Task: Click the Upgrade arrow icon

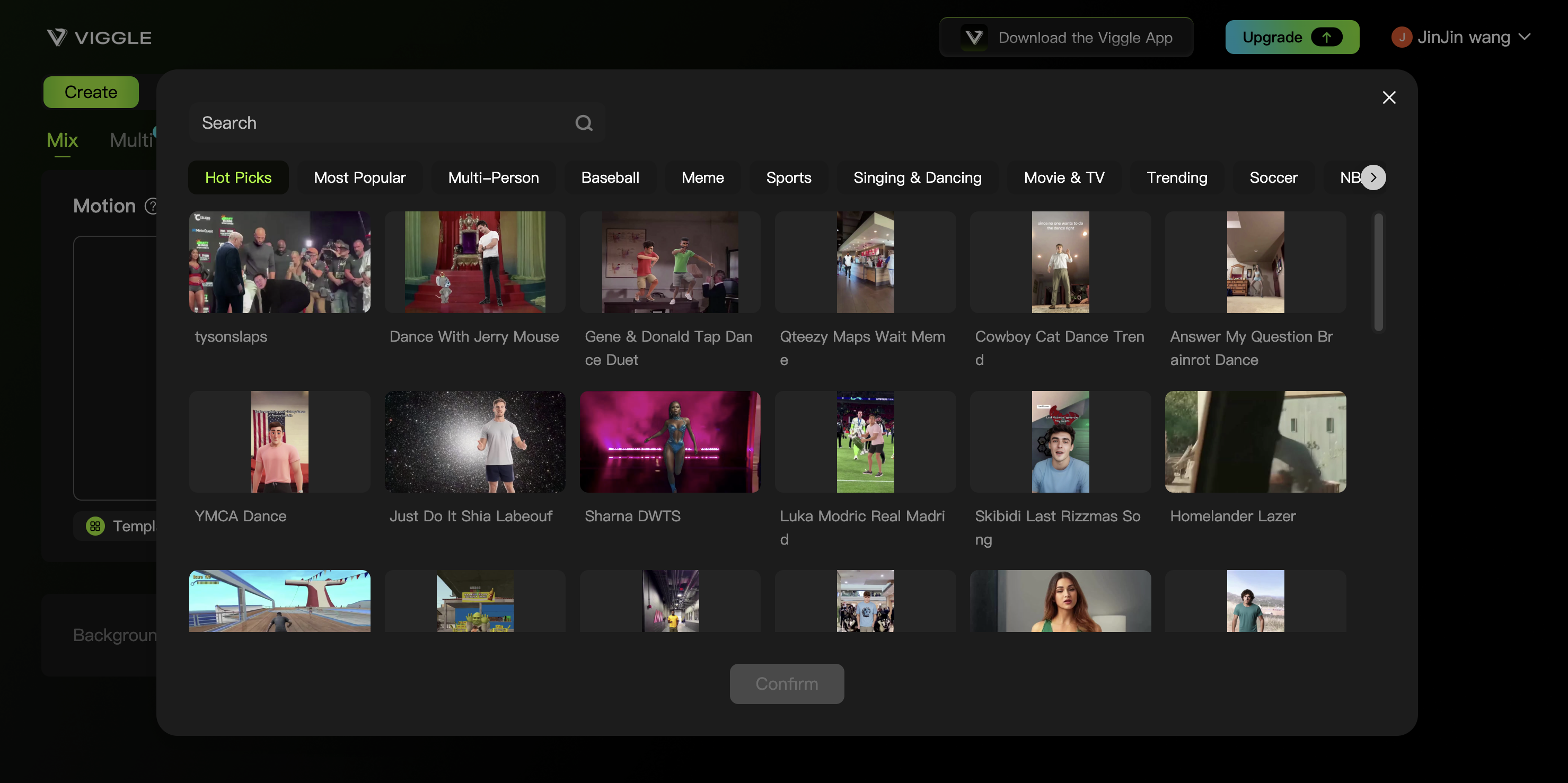Action: click(1326, 37)
